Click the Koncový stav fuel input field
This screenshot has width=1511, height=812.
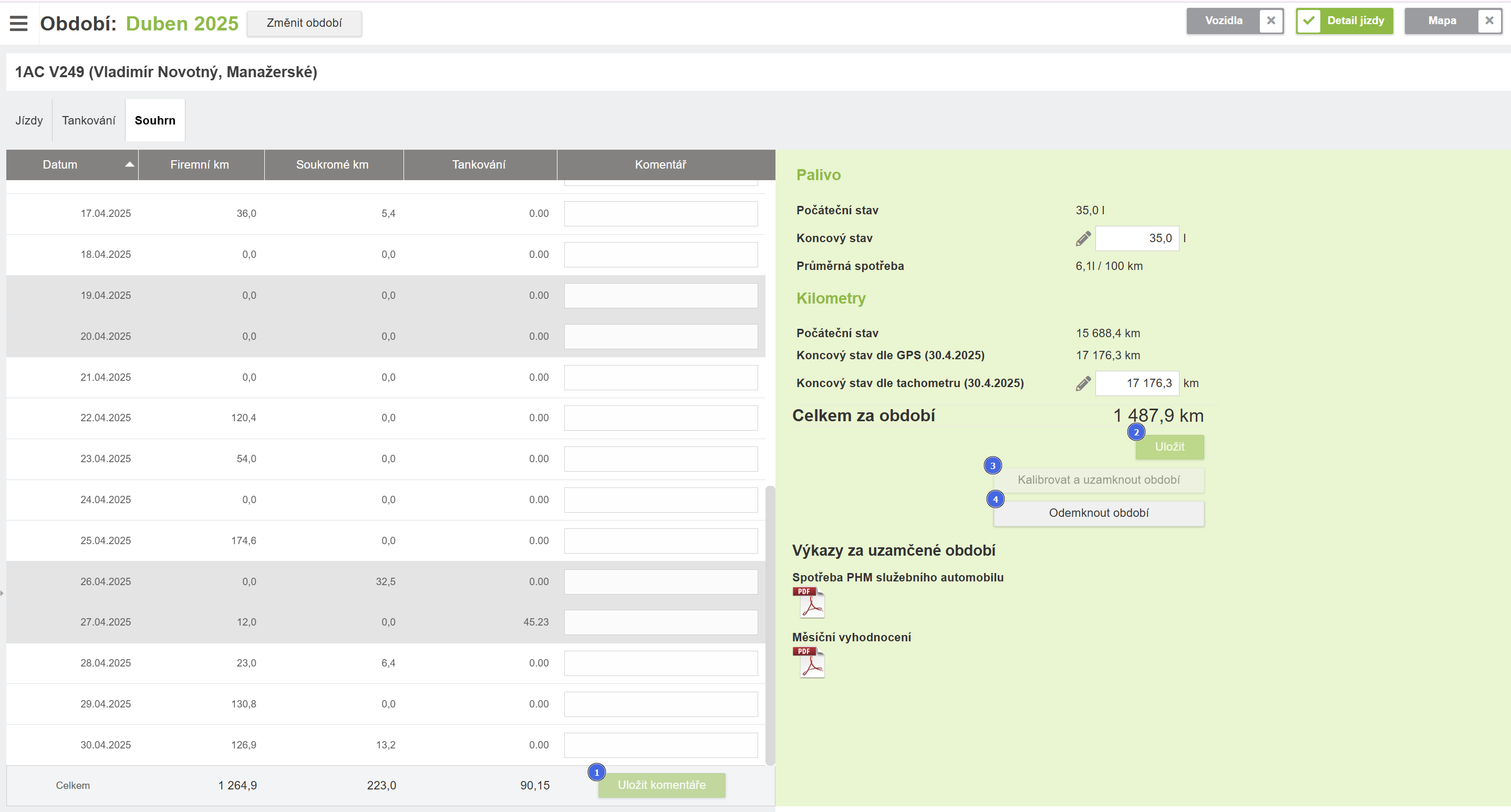1137,238
